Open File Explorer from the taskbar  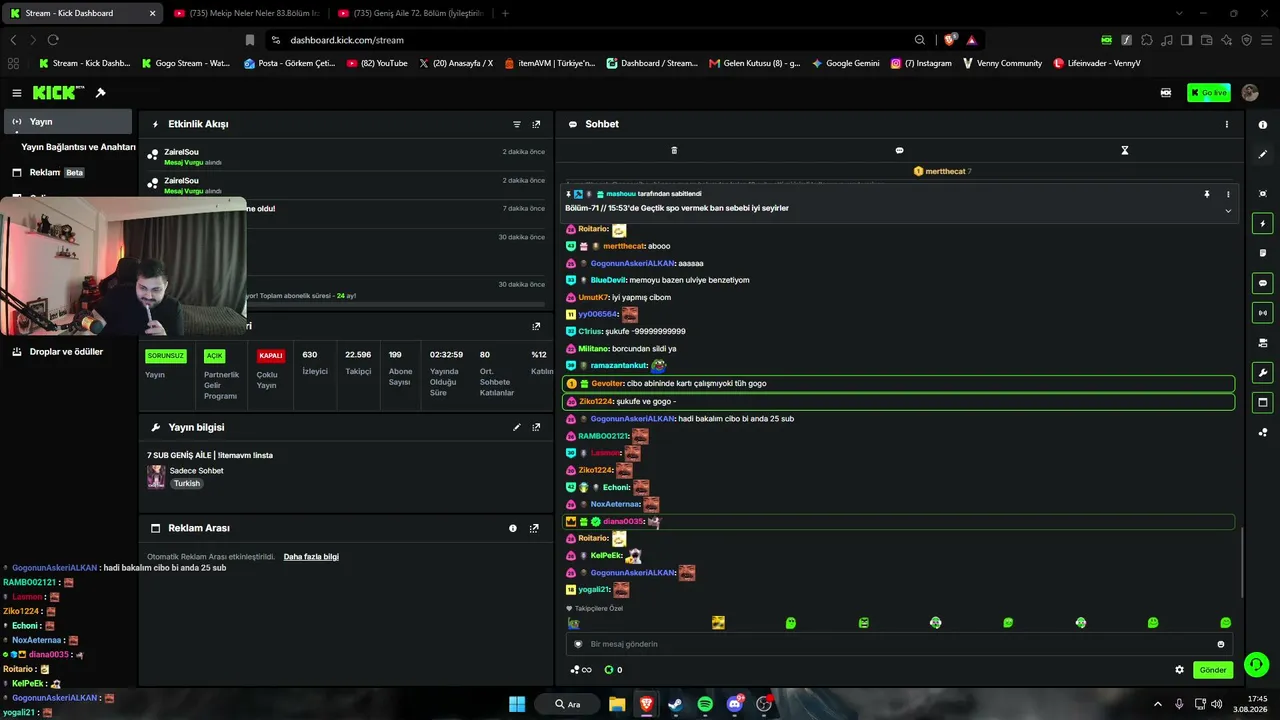(x=617, y=704)
